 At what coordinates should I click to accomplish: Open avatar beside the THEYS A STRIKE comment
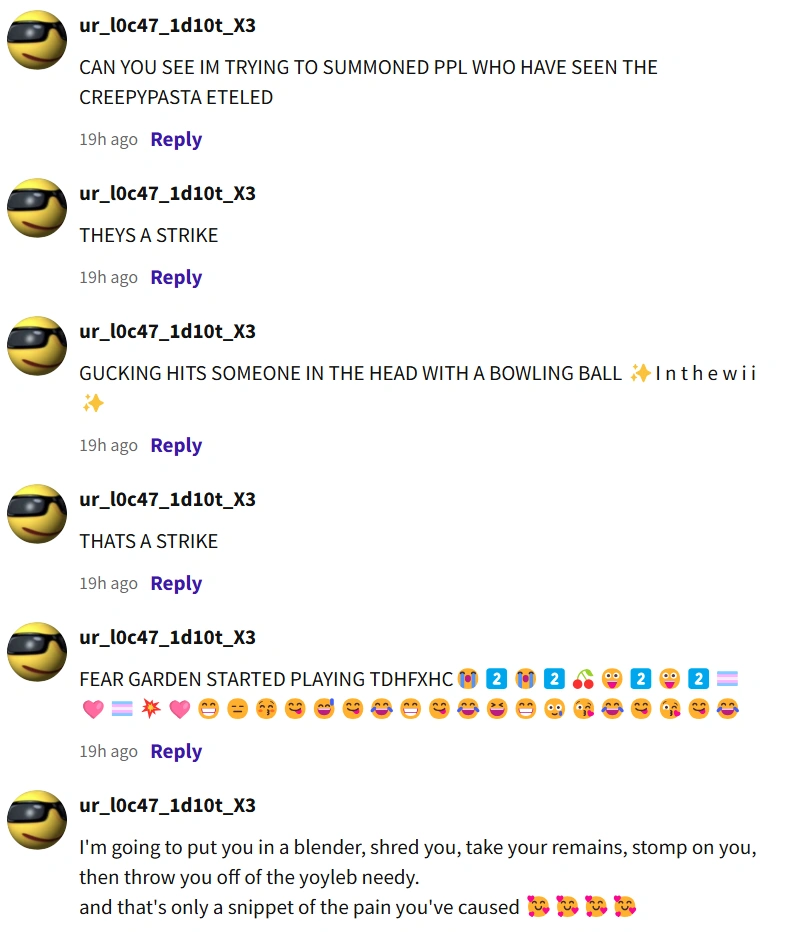[x=37, y=208]
